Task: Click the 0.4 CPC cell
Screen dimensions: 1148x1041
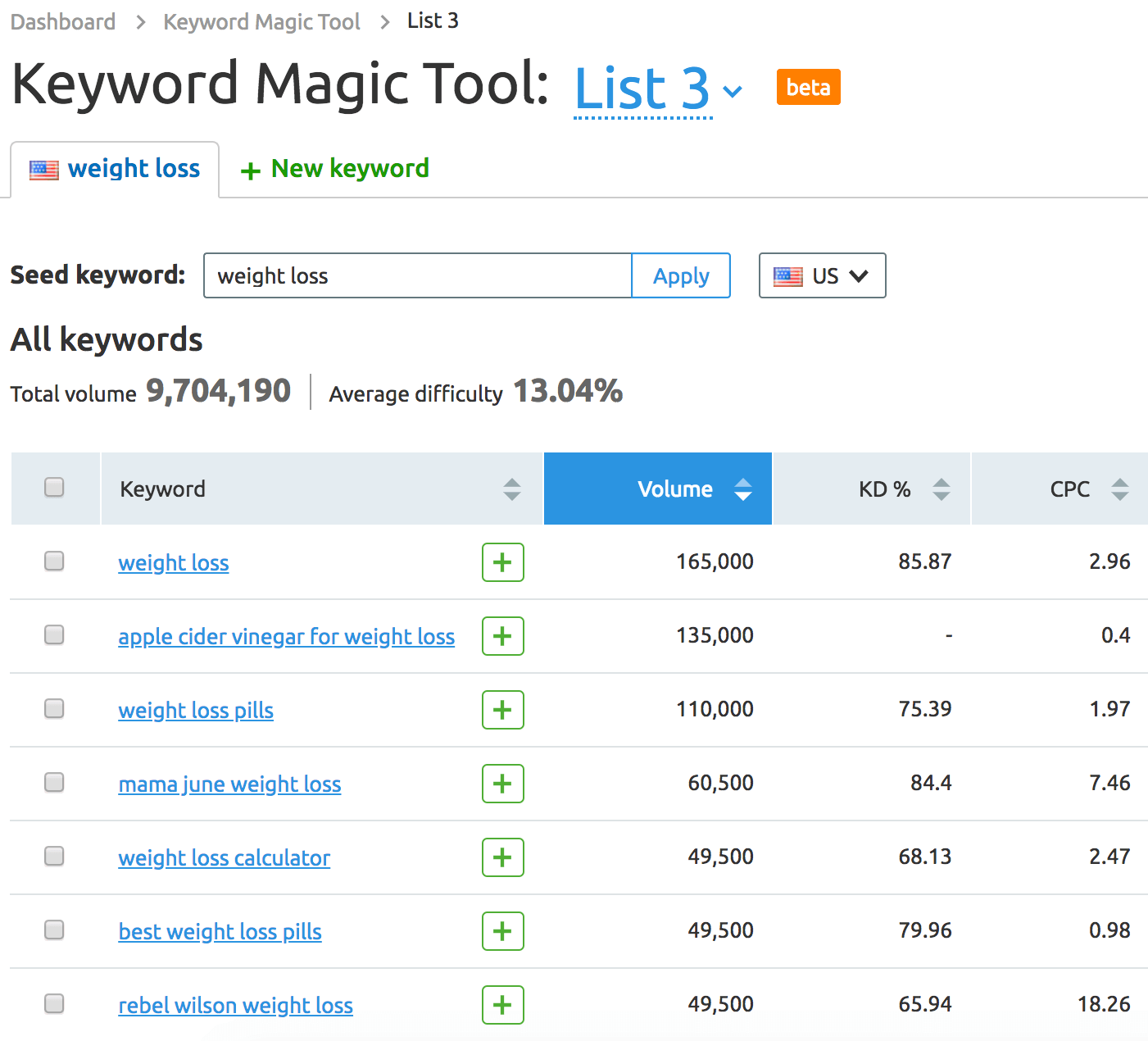Action: tap(1115, 635)
